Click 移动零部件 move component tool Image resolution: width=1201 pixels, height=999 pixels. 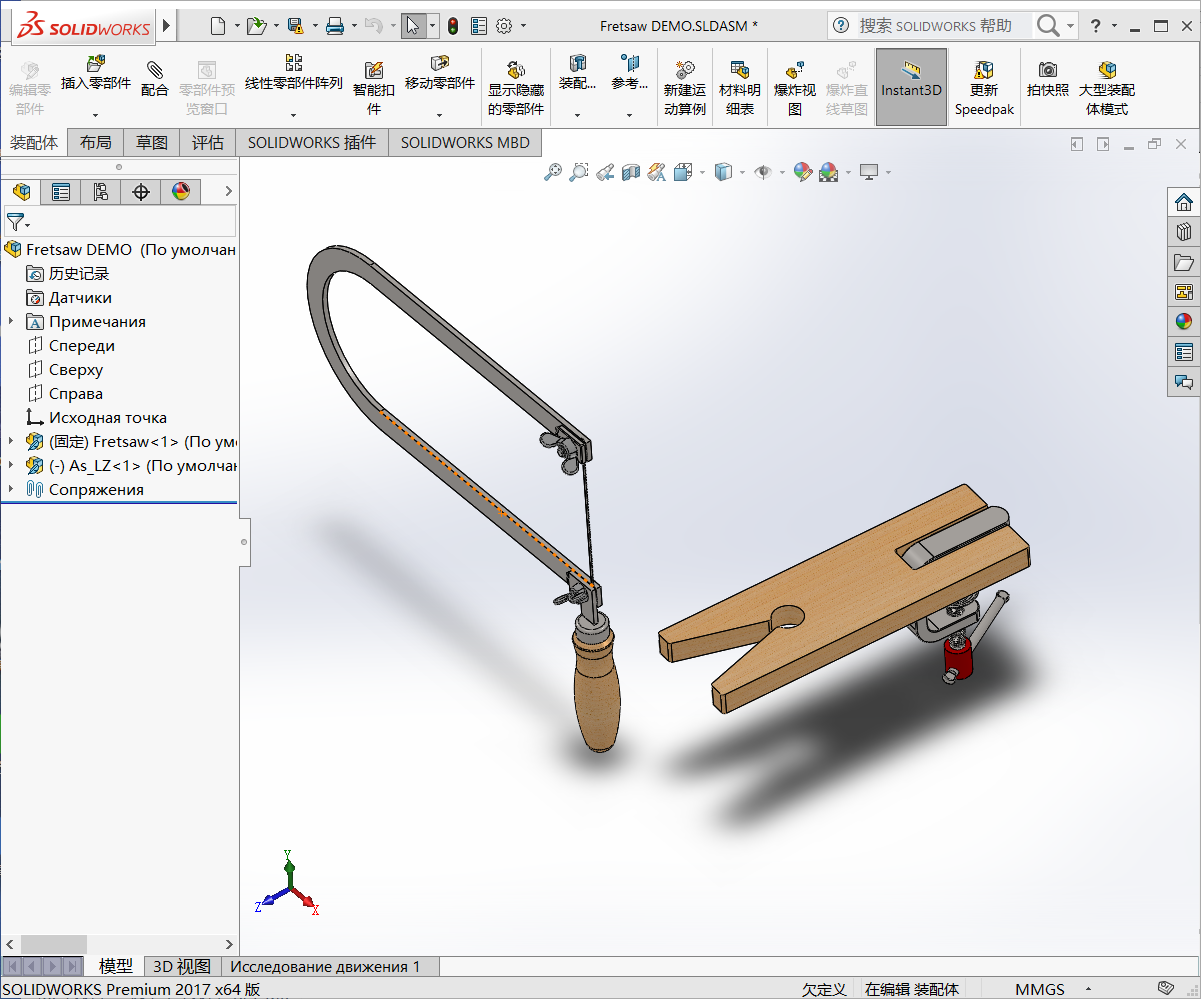pos(440,74)
